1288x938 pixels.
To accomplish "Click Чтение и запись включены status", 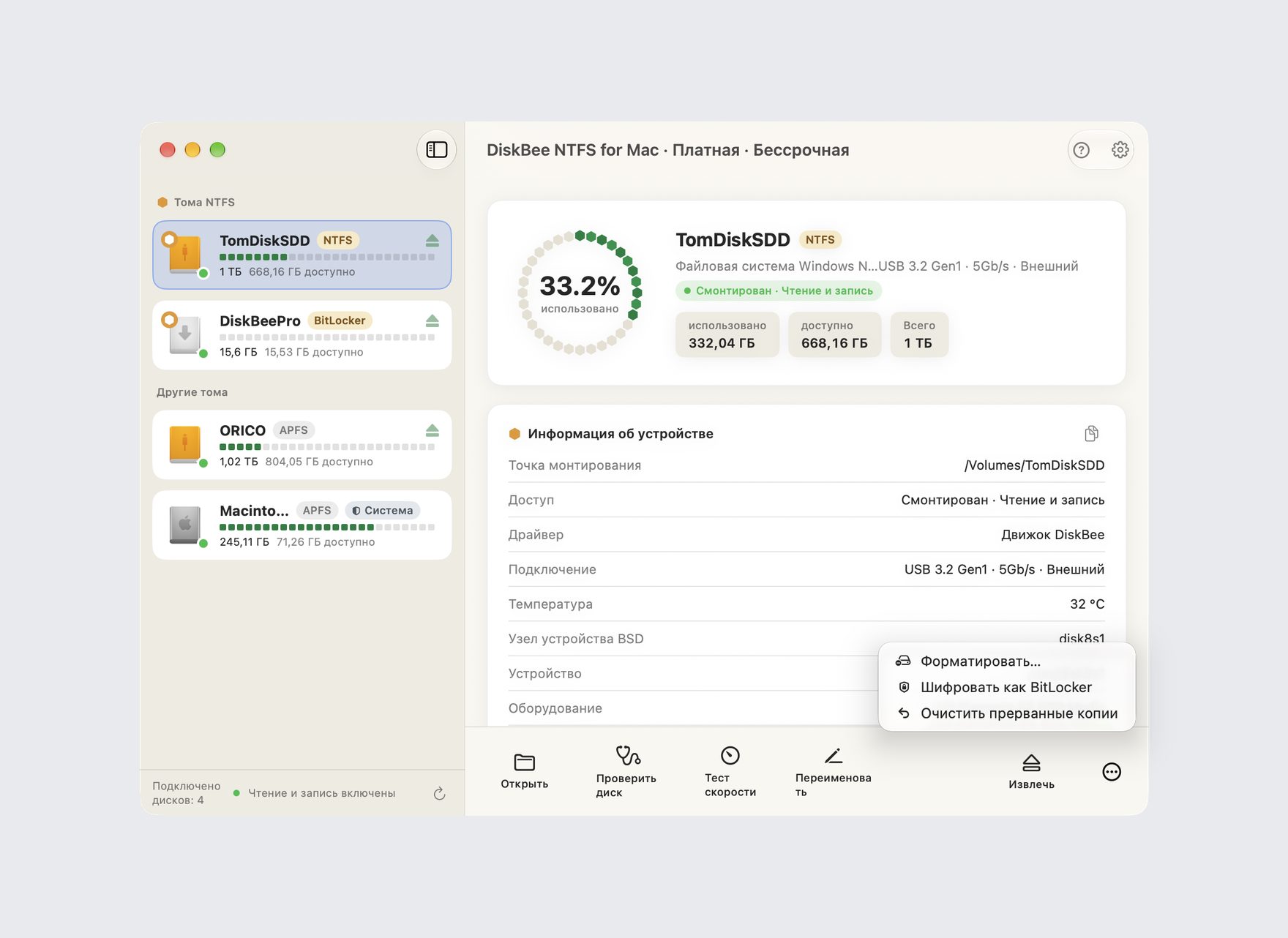I will (314, 793).
